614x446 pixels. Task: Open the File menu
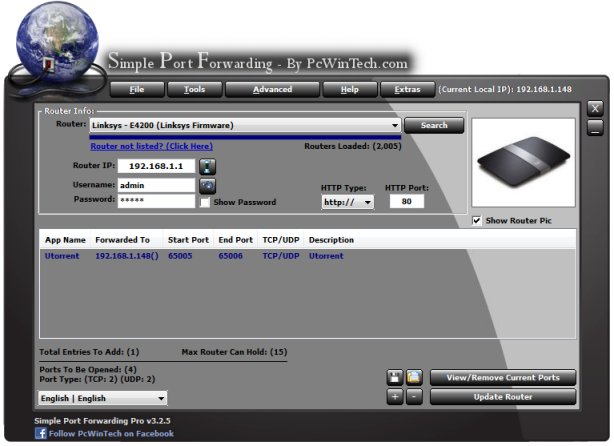137,89
